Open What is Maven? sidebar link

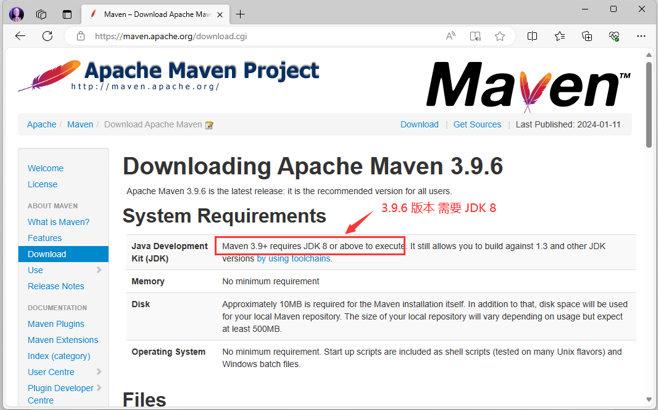click(x=58, y=222)
